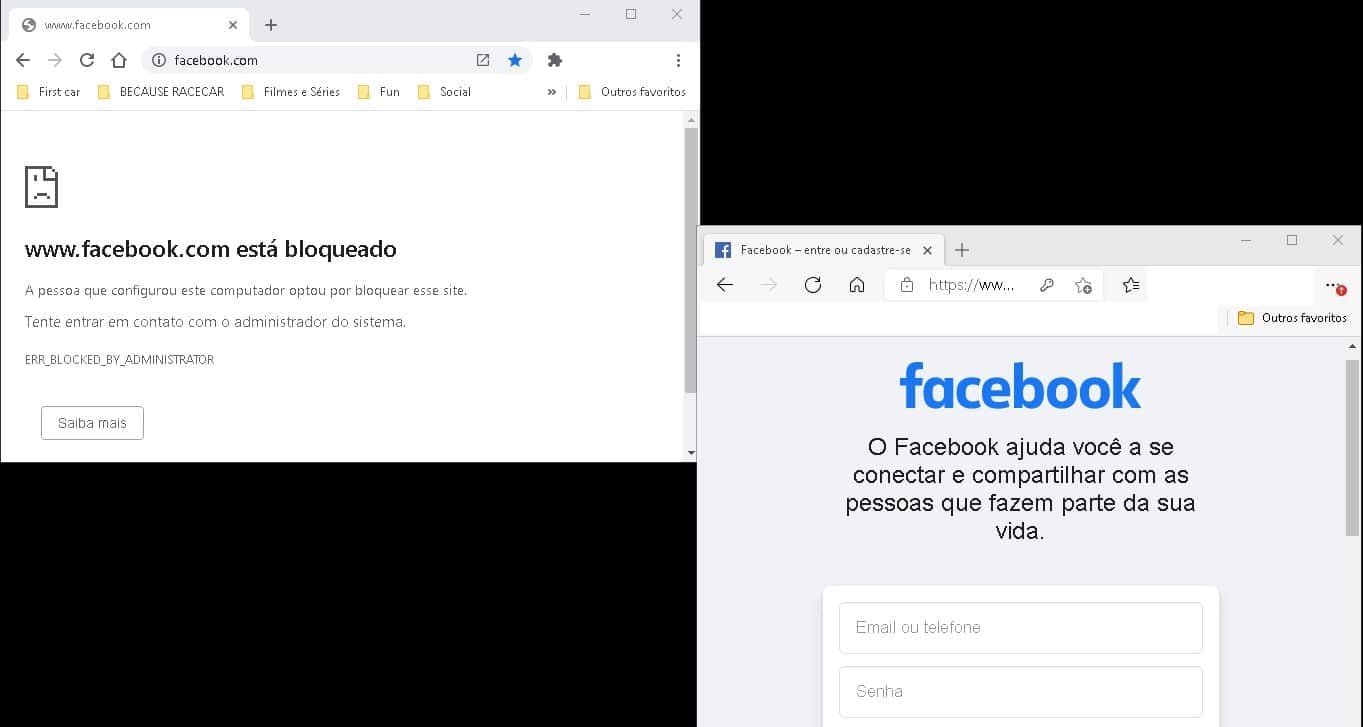This screenshot has height=727, width=1363.
Task: Maximize the Edge window
Action: click(1292, 240)
